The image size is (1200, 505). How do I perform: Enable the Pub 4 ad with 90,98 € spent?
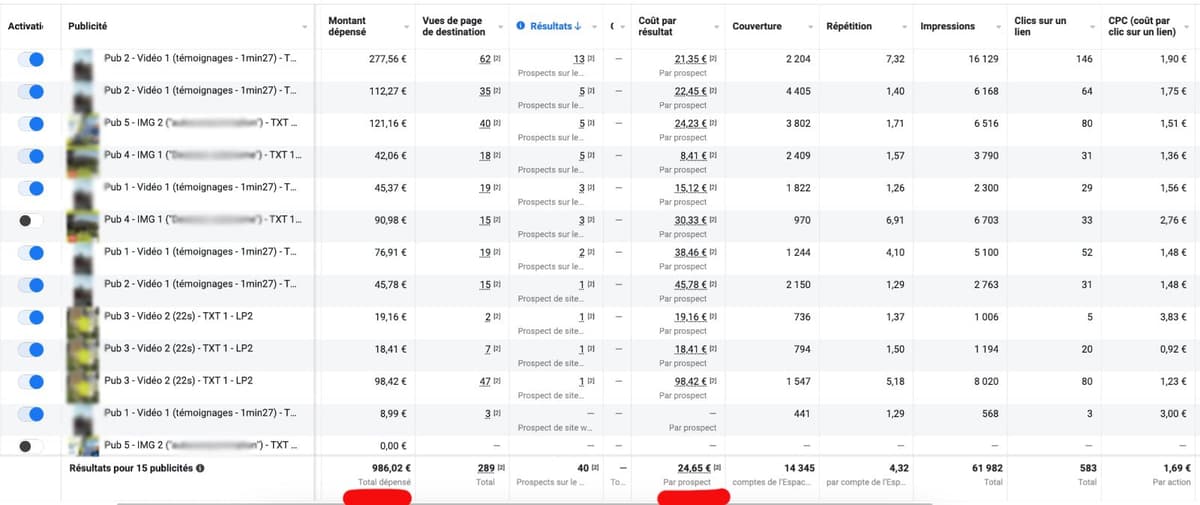31,220
